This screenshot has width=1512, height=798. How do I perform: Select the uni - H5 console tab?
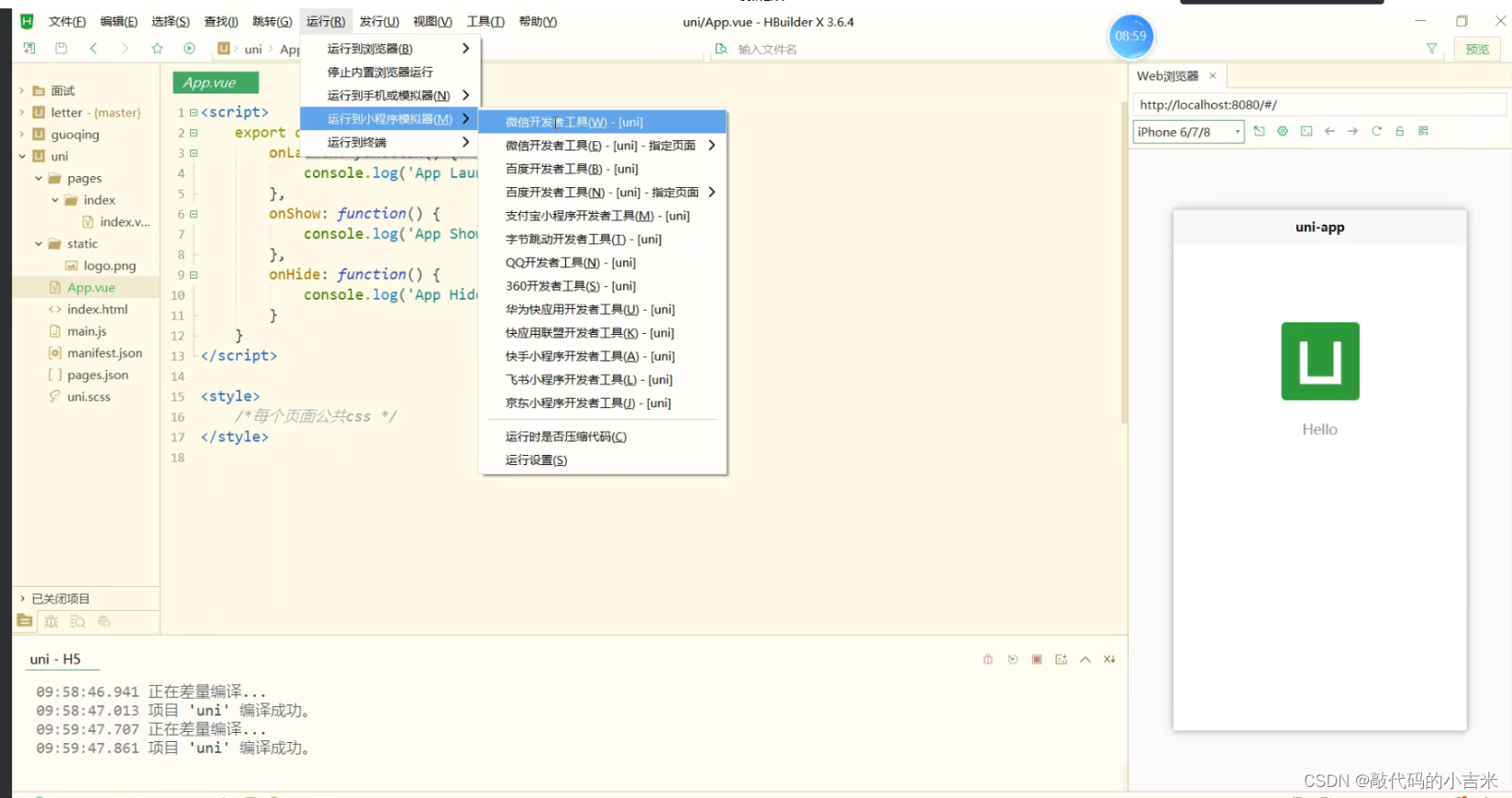[55, 659]
